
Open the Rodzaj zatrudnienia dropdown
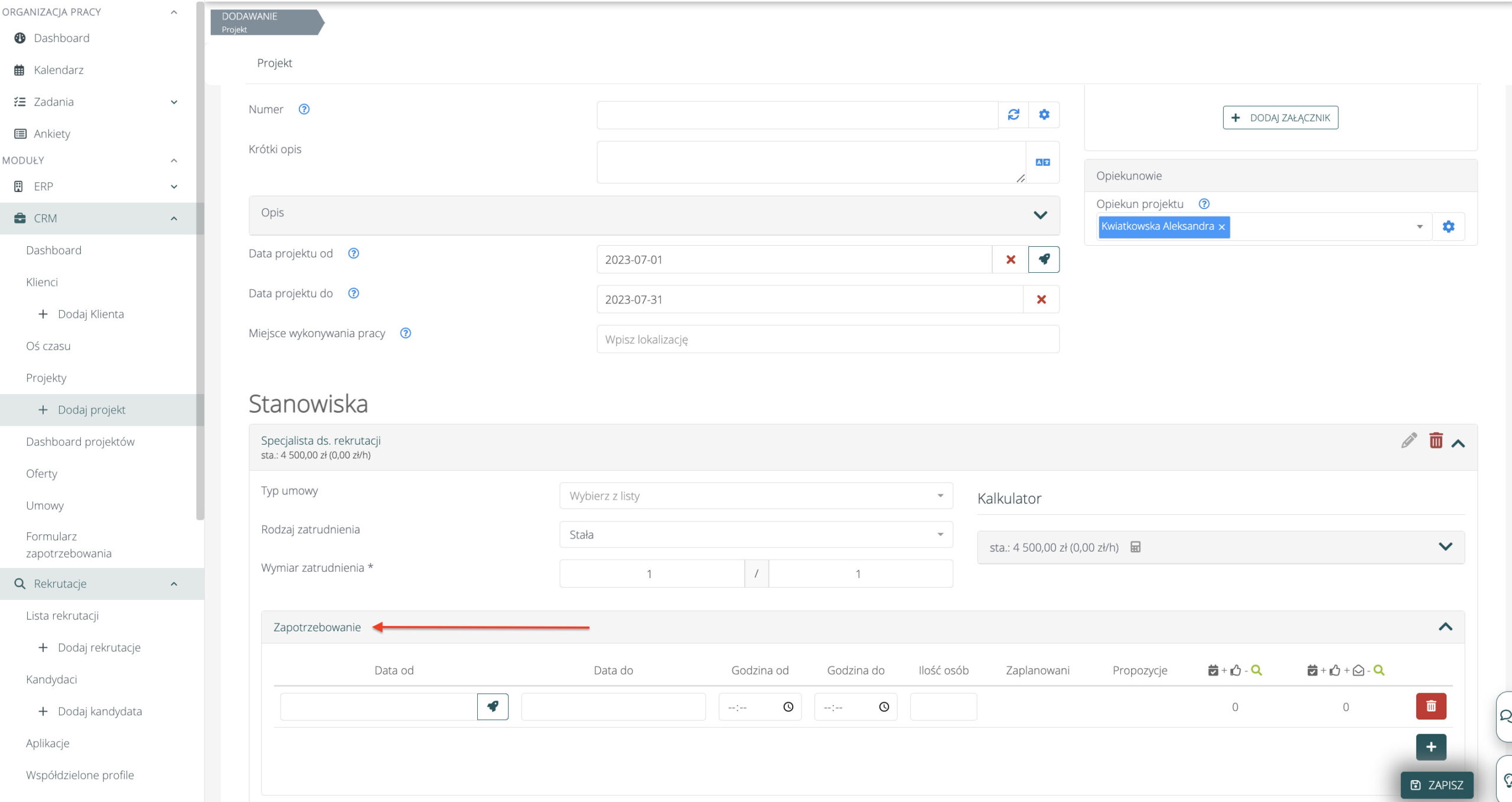(755, 534)
